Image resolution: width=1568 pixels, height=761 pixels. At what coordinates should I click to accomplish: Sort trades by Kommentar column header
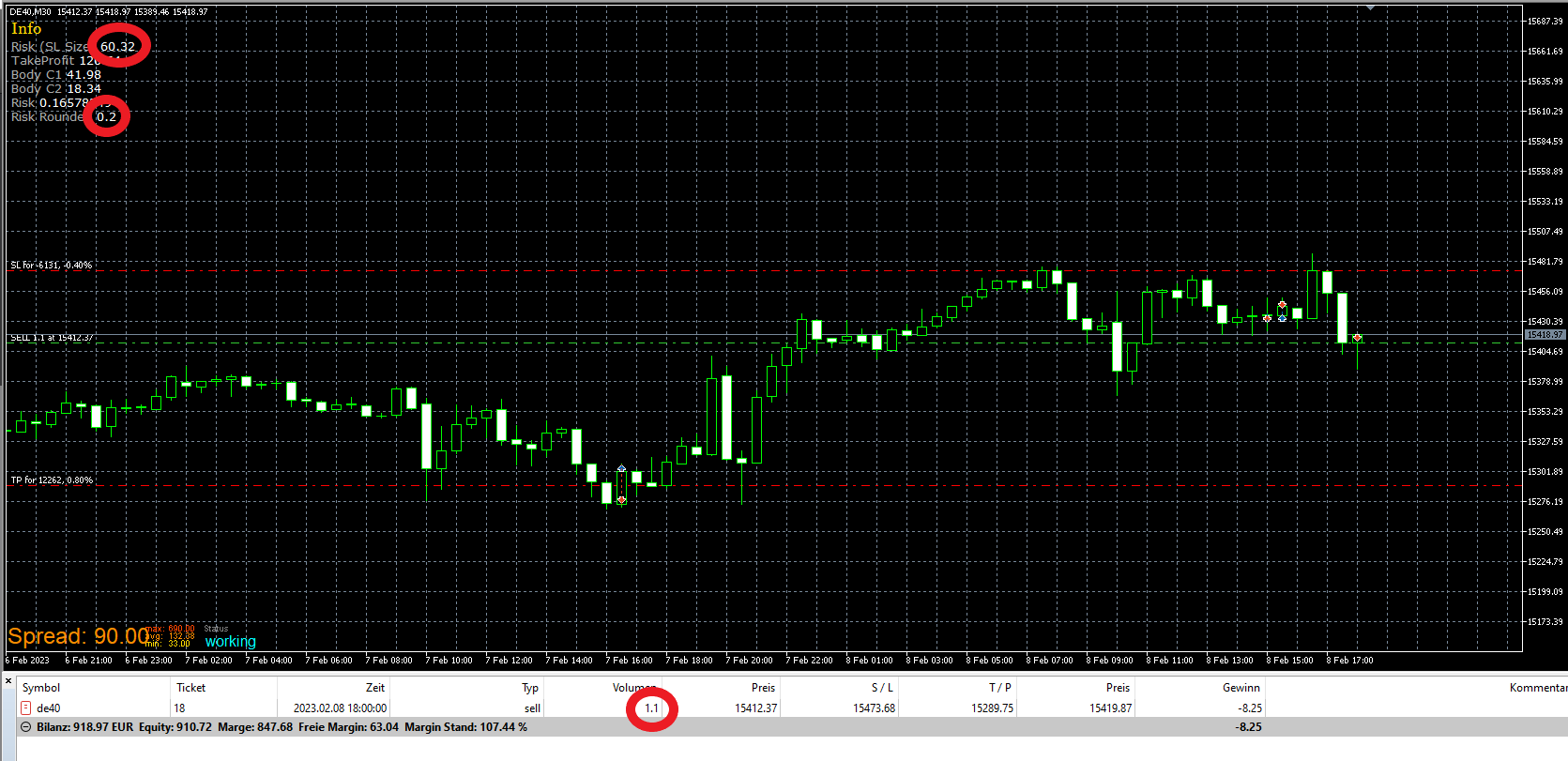pyautogui.click(x=1537, y=688)
